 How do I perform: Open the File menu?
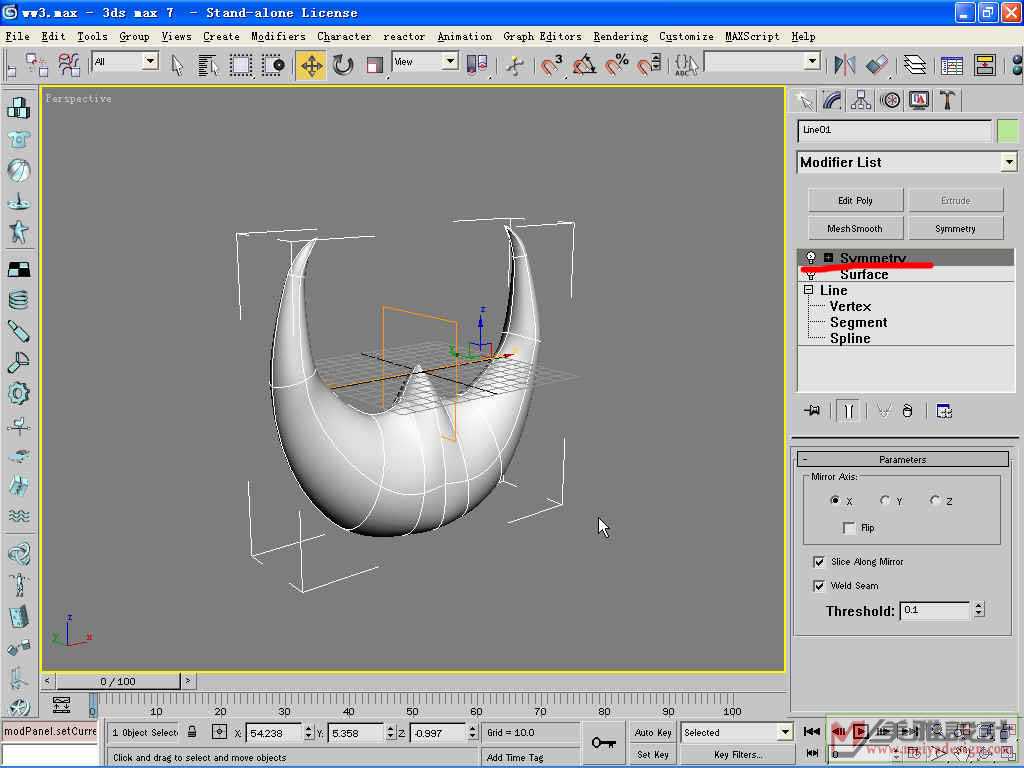click(18, 37)
